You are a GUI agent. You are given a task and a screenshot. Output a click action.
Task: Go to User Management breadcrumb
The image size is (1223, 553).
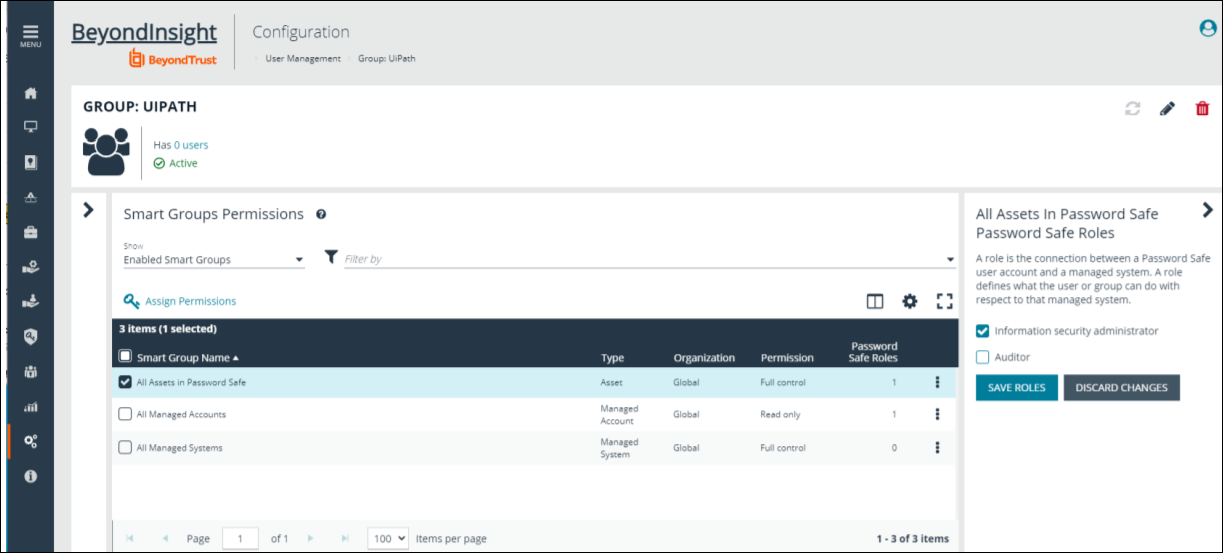click(303, 58)
